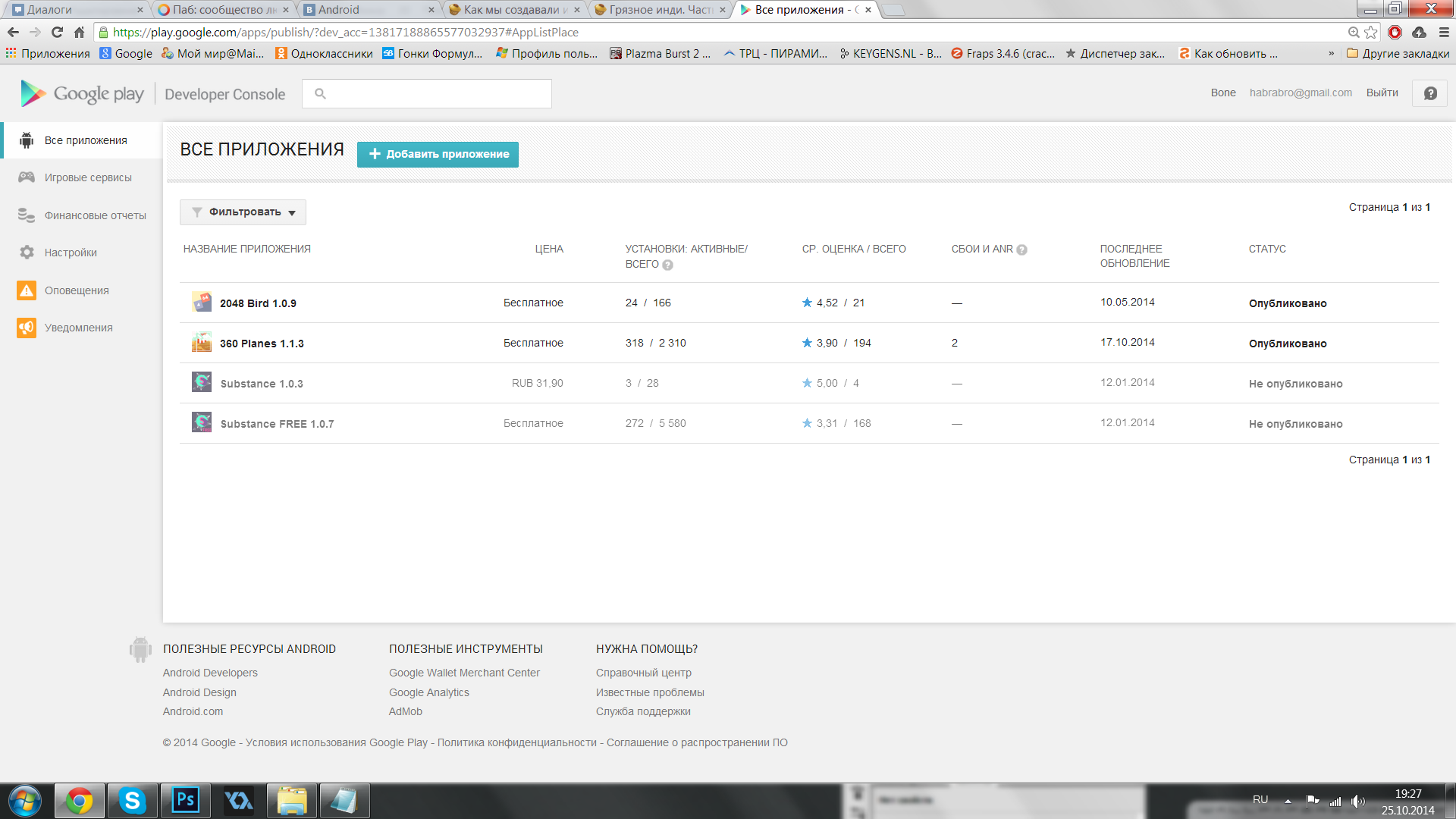The width and height of the screenshot is (1456, 819).
Task: Click the zoom icon in address bar
Action: pos(1353,32)
